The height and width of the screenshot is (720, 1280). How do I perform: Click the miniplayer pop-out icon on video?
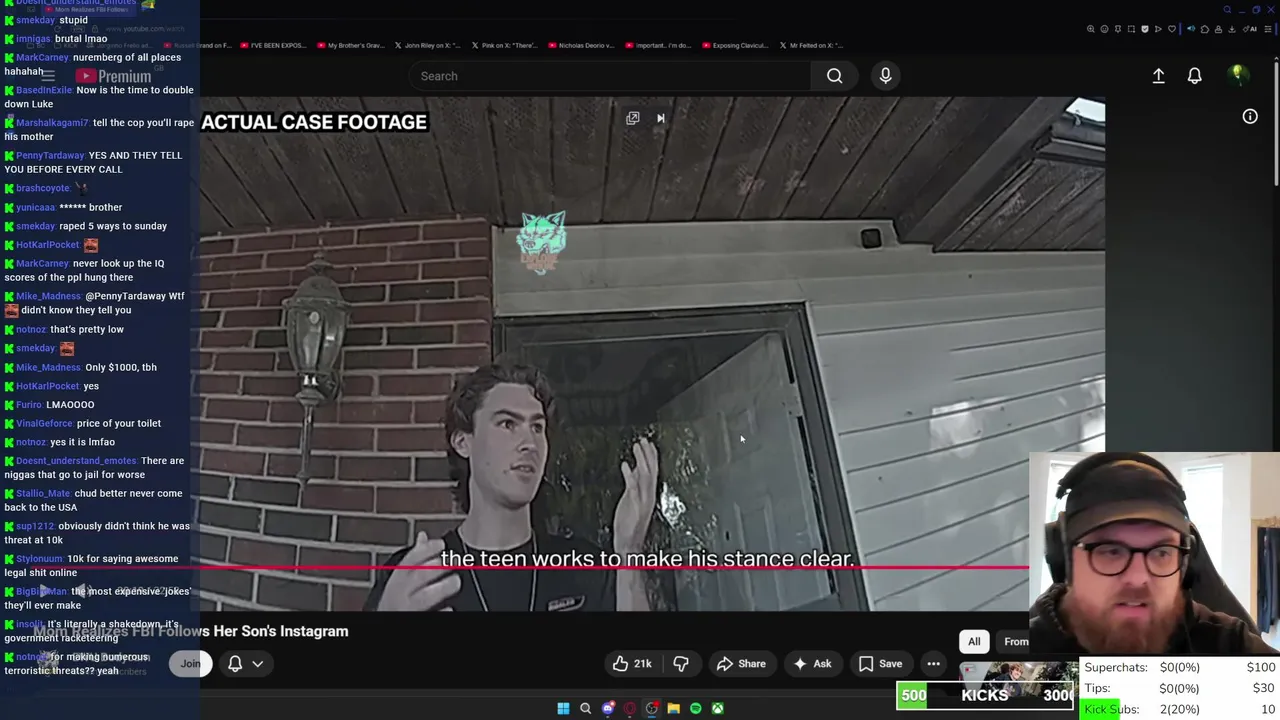633,118
